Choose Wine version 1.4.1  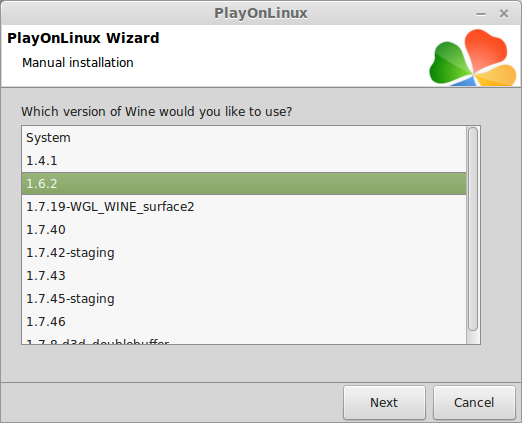[244, 161]
